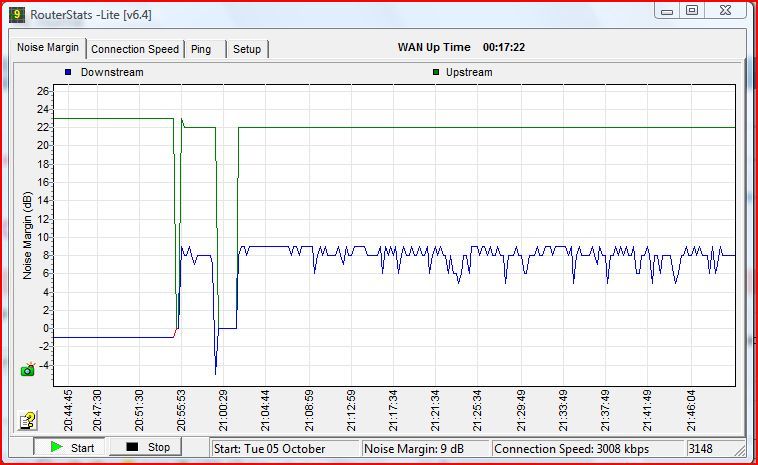This screenshot has width=758, height=465.
Task: Click the green camera snapshot icon
Action: pos(28,369)
